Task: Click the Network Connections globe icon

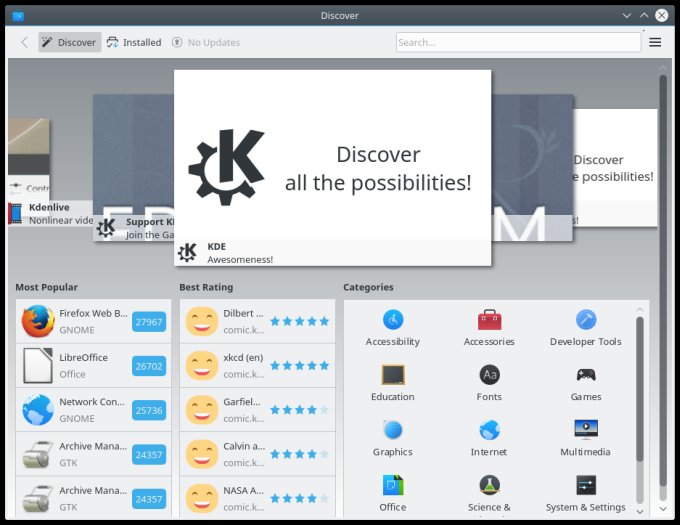Action: 38,410
